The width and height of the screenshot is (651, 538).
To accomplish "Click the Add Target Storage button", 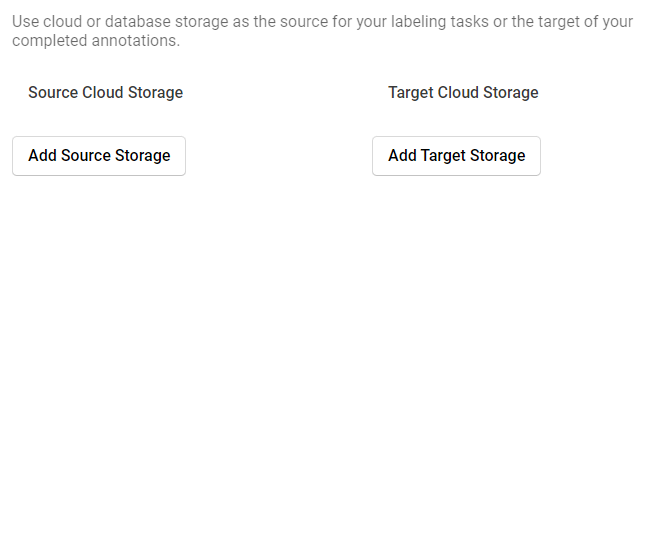I will coord(456,156).
